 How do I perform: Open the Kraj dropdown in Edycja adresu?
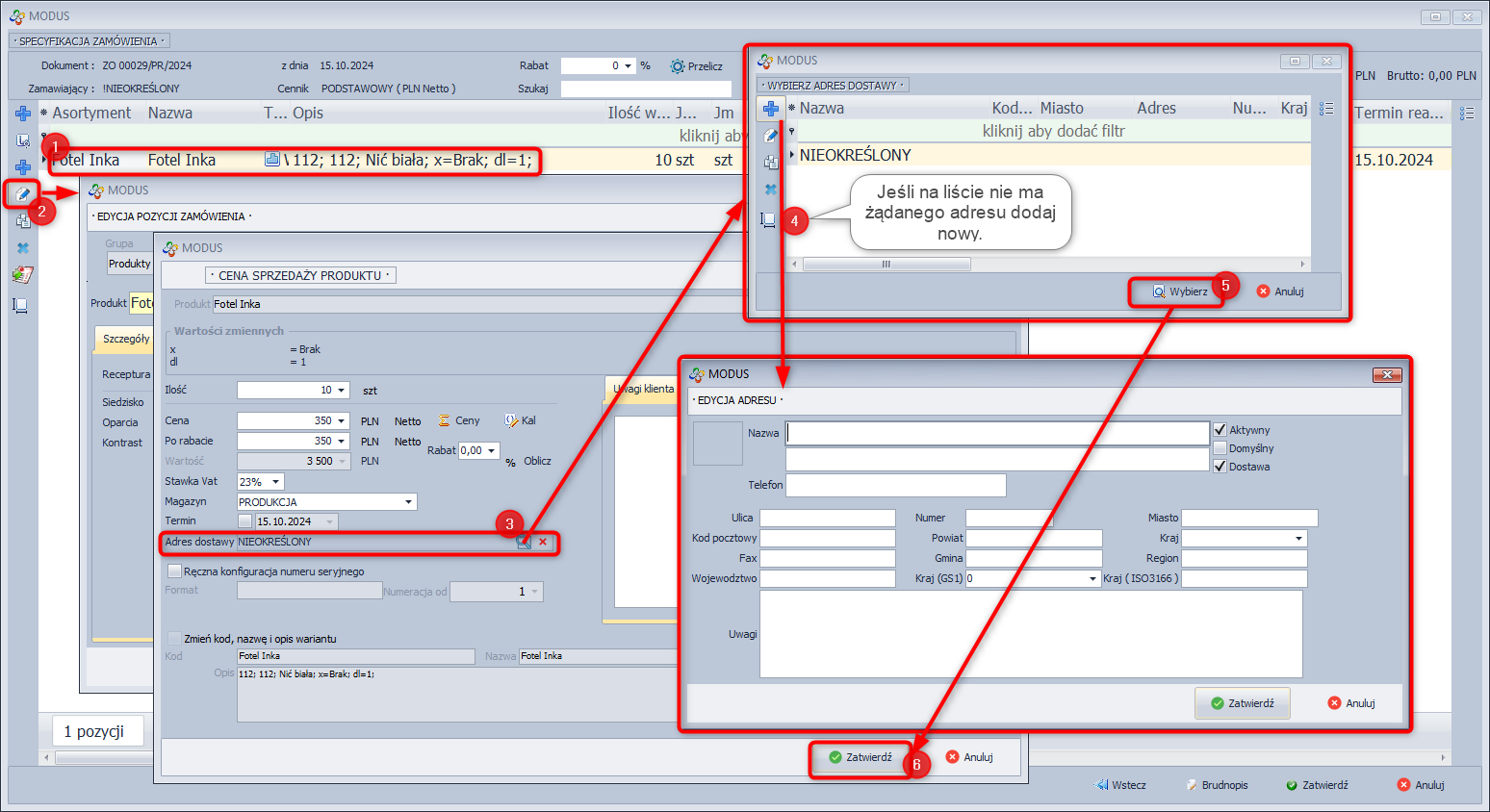[x=1299, y=539]
